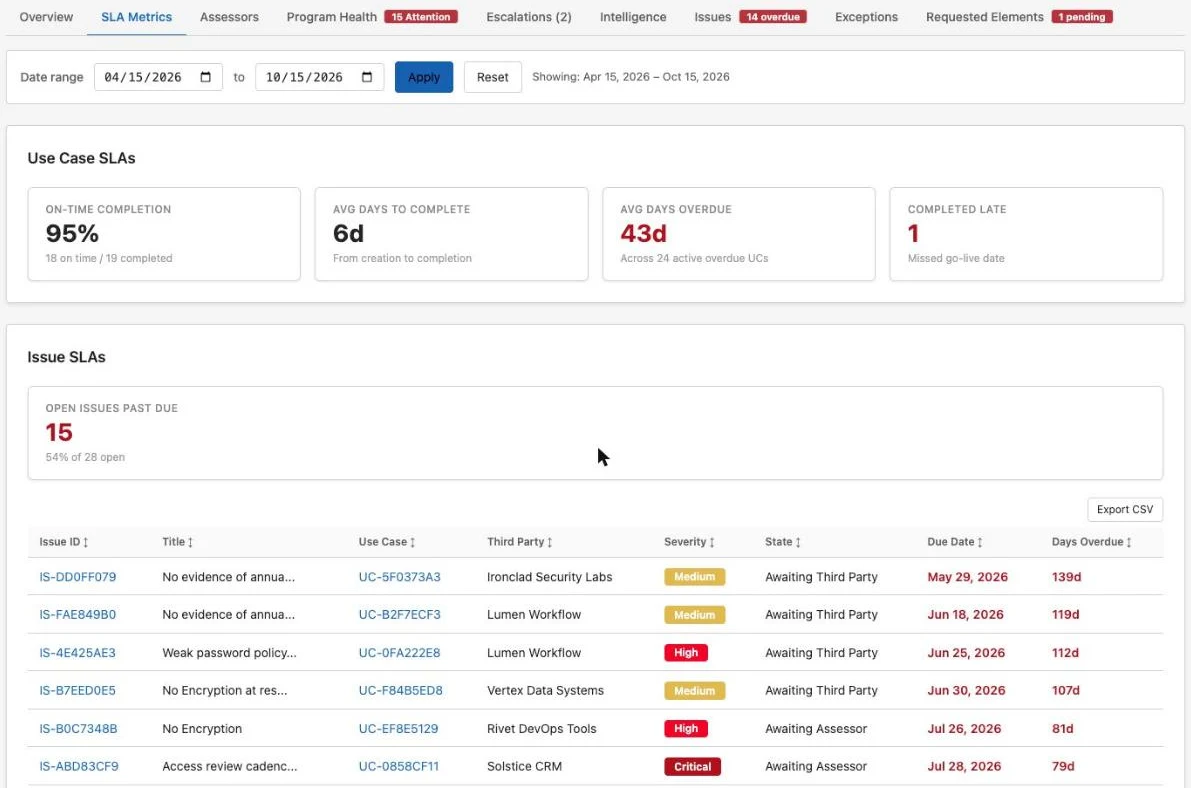Open issue IS-ABD83CF9

[79, 767]
